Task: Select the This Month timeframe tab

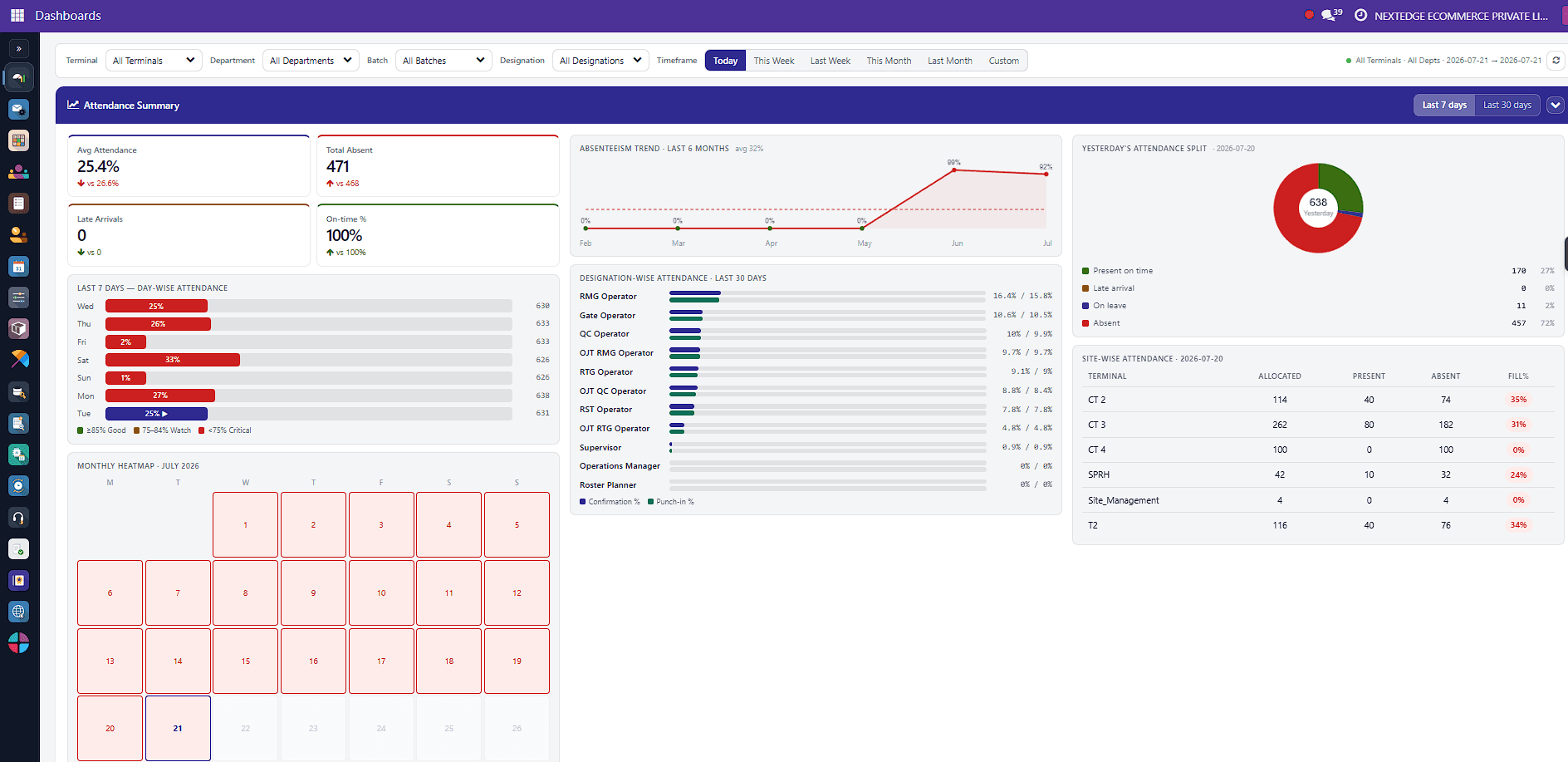Action: pyautogui.click(x=889, y=61)
